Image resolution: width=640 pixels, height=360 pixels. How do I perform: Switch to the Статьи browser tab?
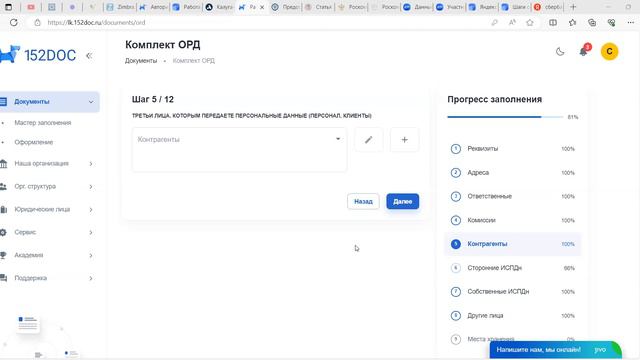(318, 7)
